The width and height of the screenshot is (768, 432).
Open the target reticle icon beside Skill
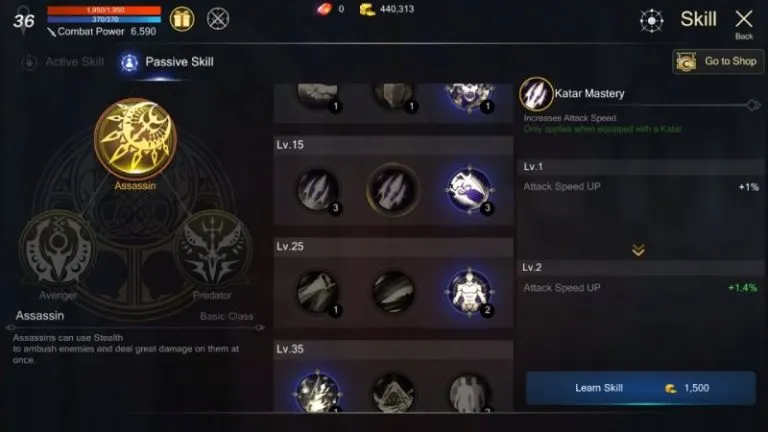(x=651, y=21)
